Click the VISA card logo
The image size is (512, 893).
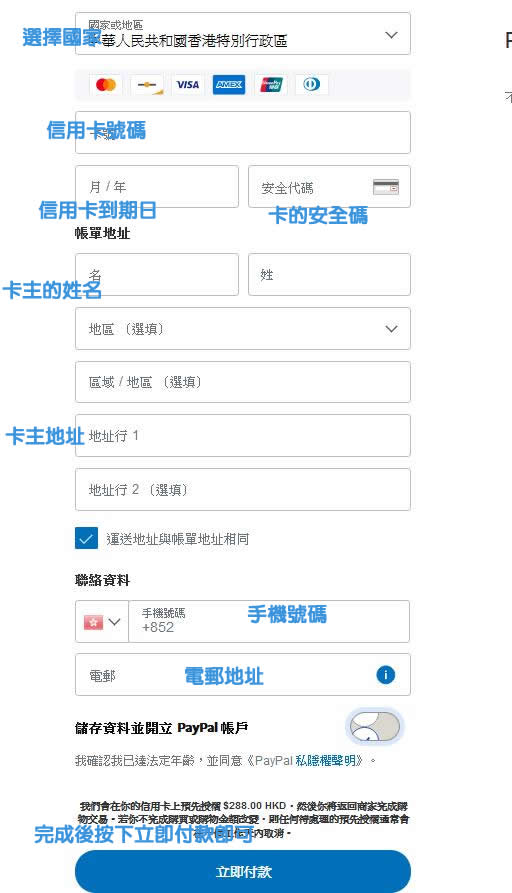click(x=188, y=85)
